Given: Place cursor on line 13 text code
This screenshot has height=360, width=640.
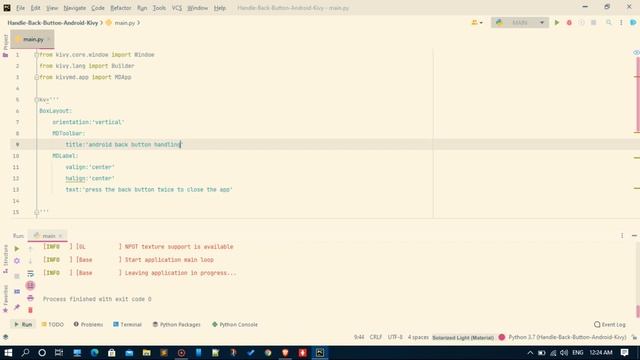Looking at the screenshot, I should click(149, 190).
